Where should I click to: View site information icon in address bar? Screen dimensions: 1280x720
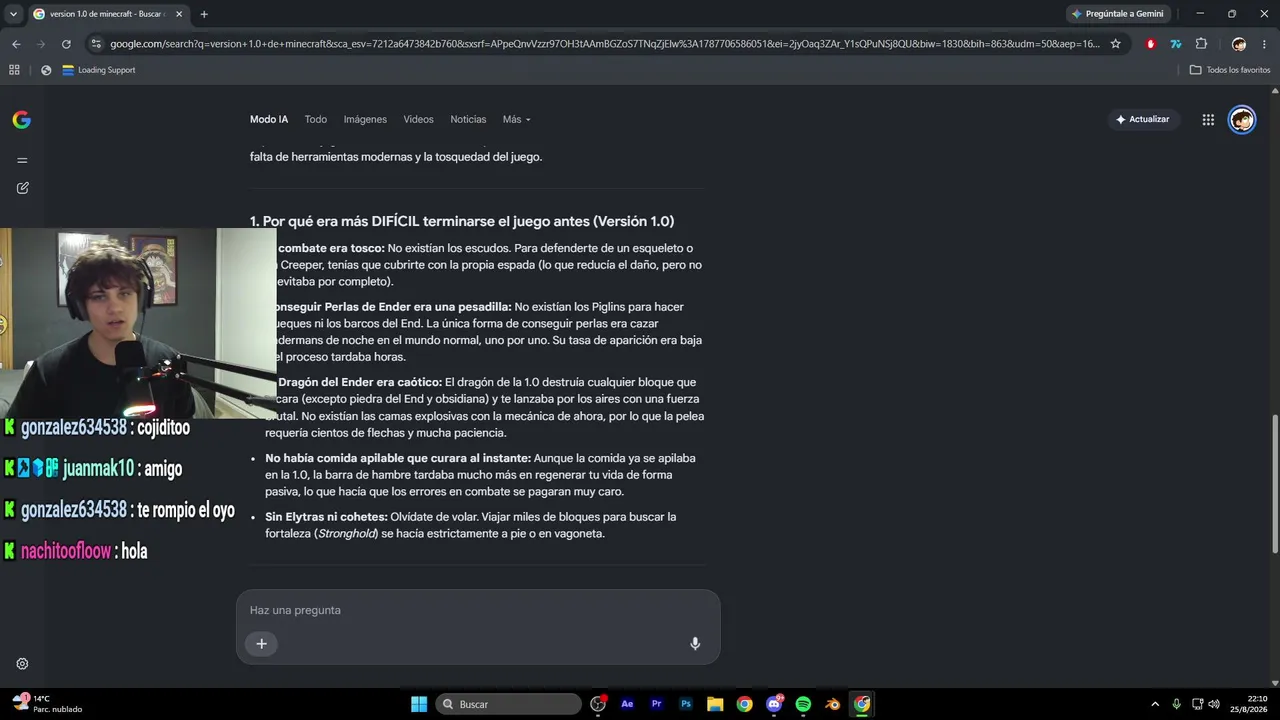point(96,44)
